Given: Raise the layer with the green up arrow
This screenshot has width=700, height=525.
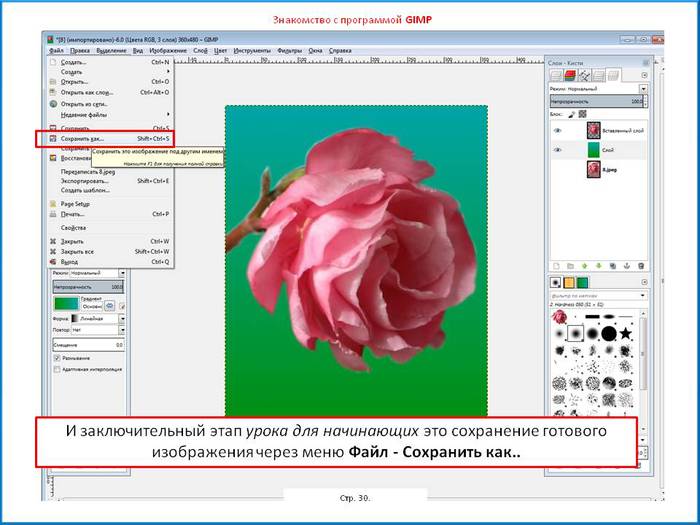Looking at the screenshot, I should click(x=584, y=266).
